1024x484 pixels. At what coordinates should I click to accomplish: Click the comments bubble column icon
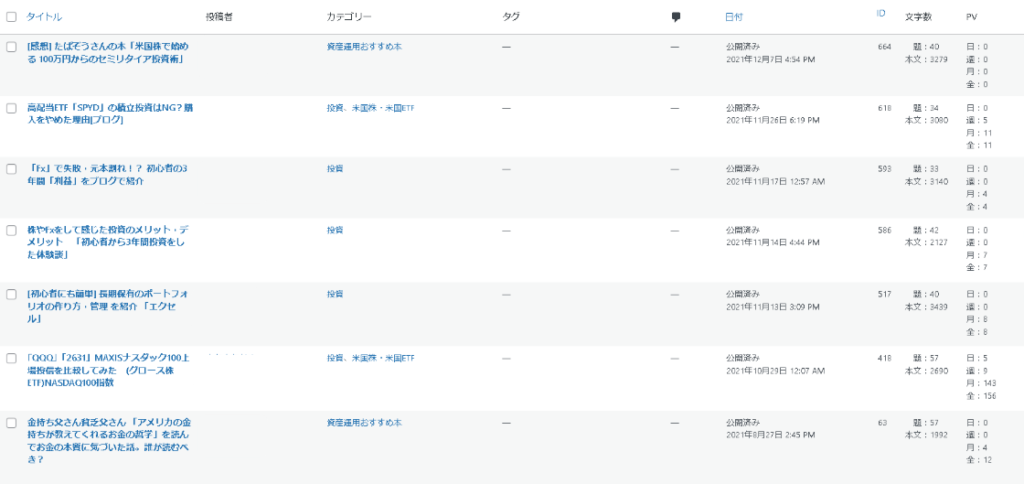click(x=676, y=17)
